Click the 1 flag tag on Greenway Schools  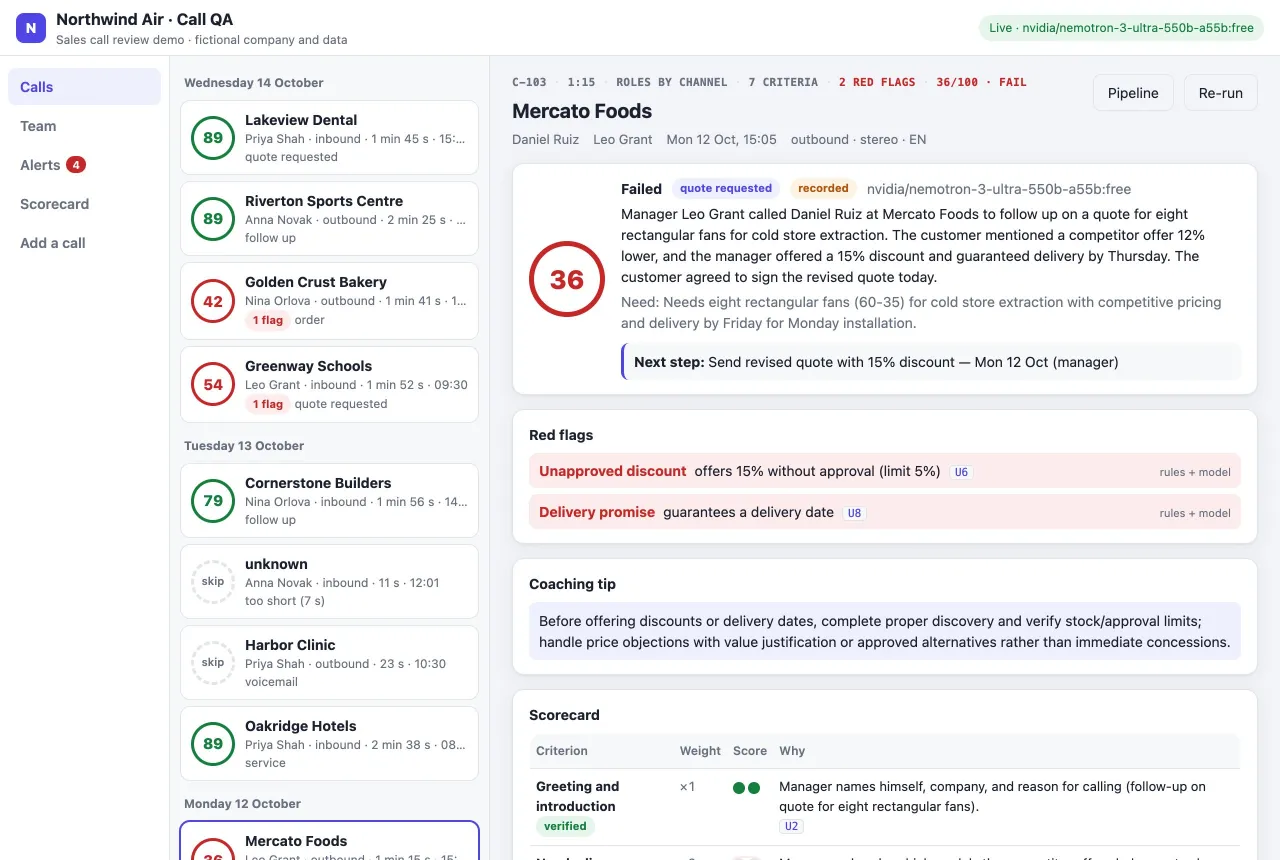pyautogui.click(x=267, y=404)
